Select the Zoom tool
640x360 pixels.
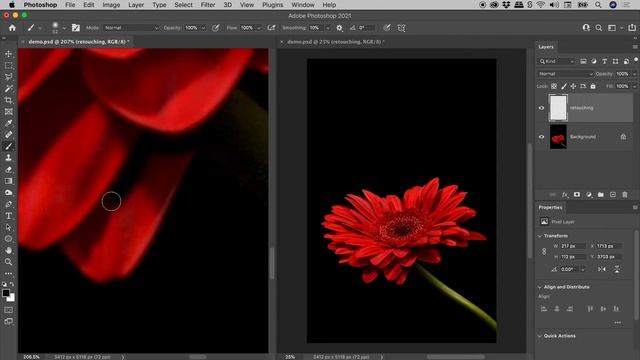8,262
